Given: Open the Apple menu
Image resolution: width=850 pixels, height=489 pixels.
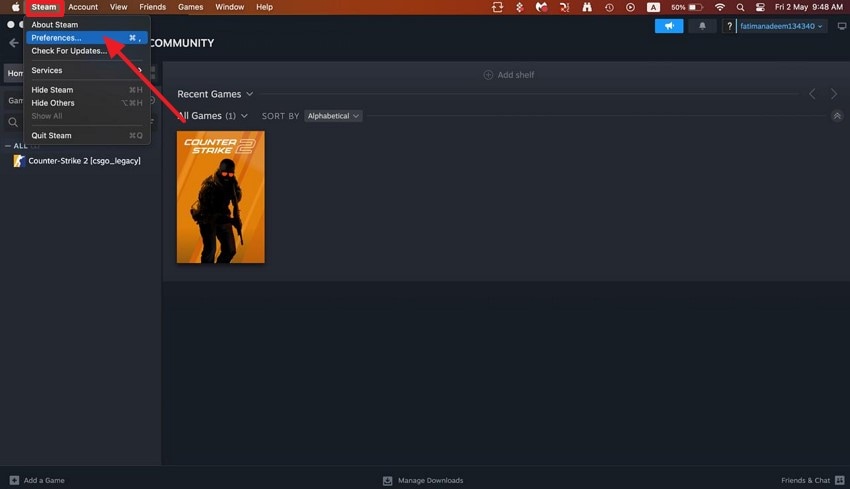Looking at the screenshot, I should tap(16, 7).
